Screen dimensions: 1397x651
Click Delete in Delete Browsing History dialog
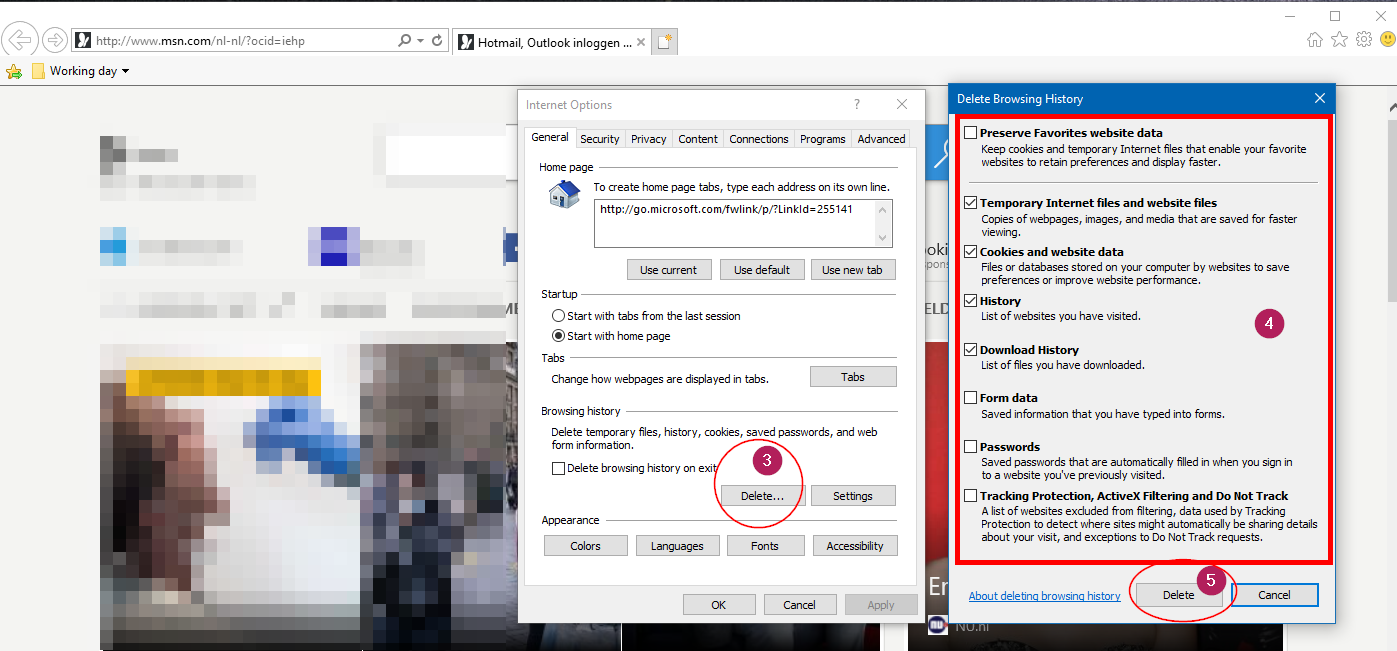tap(1178, 595)
